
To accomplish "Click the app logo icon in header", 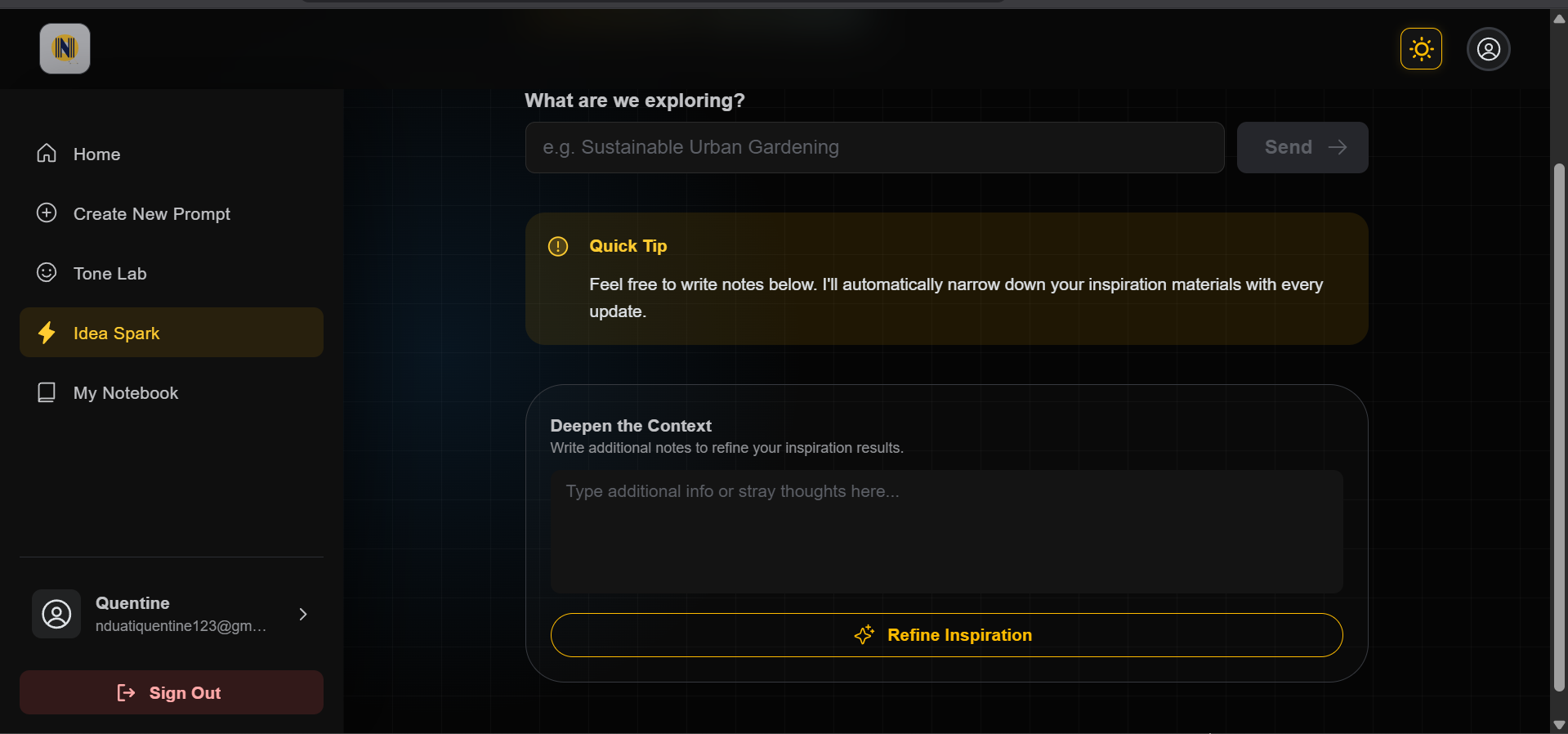I will (x=65, y=49).
